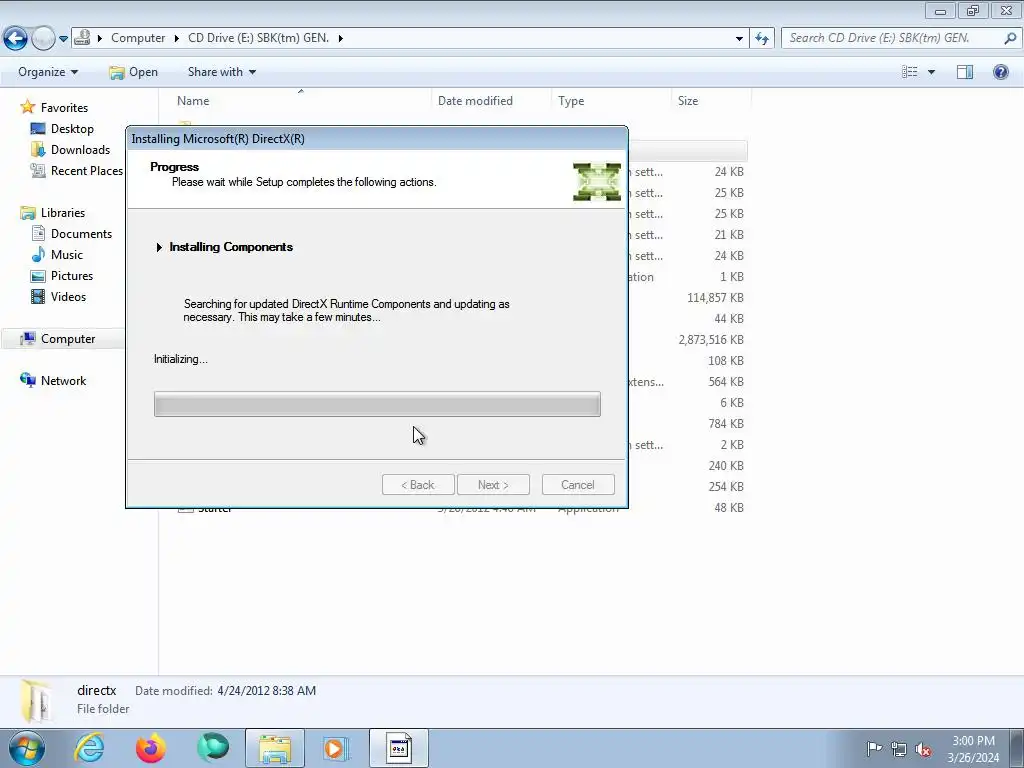
Task: Open Recent Places in navigation pane
Action: [86, 170]
